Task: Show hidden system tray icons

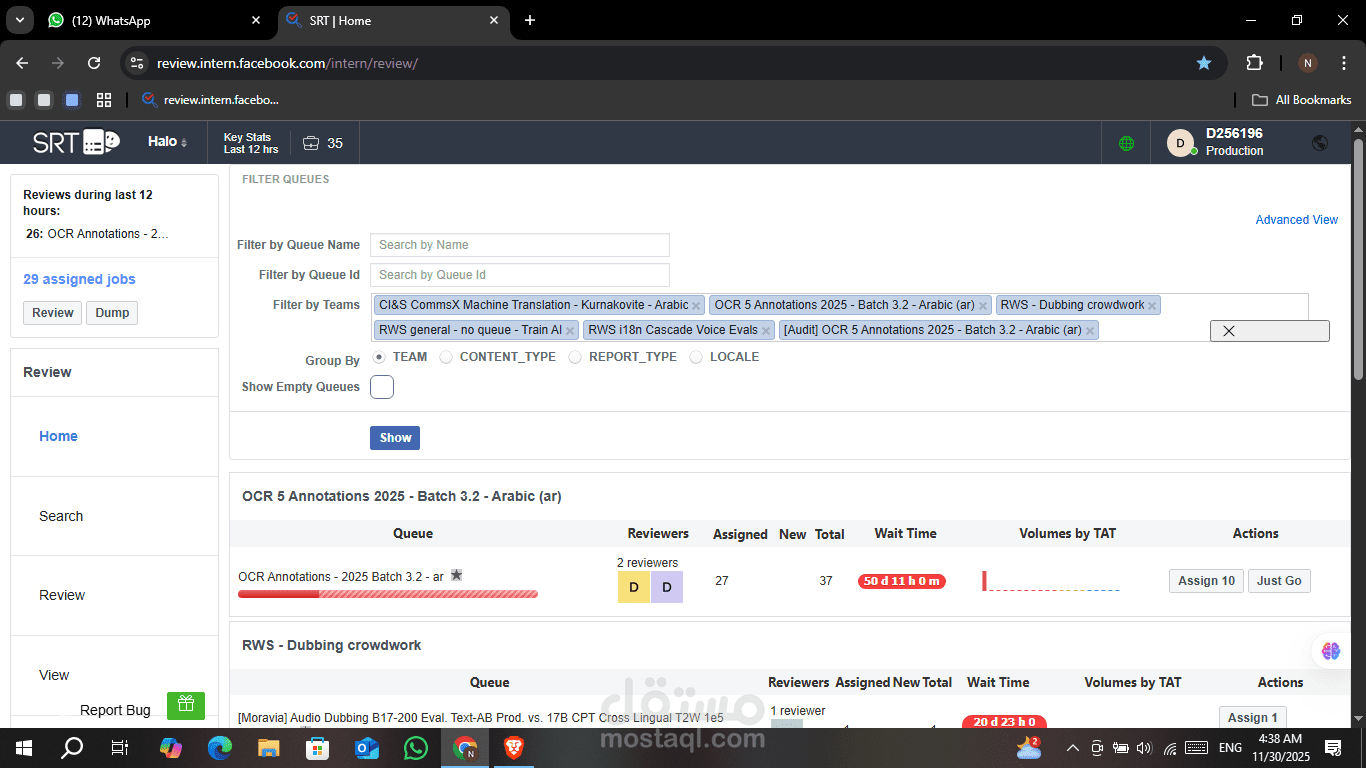Action: point(1073,748)
